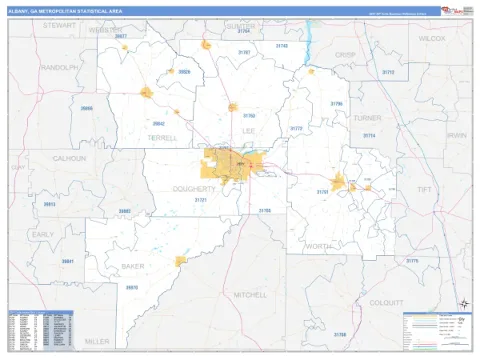Click ZIP code 39877 near Webster

pyautogui.click(x=121, y=36)
